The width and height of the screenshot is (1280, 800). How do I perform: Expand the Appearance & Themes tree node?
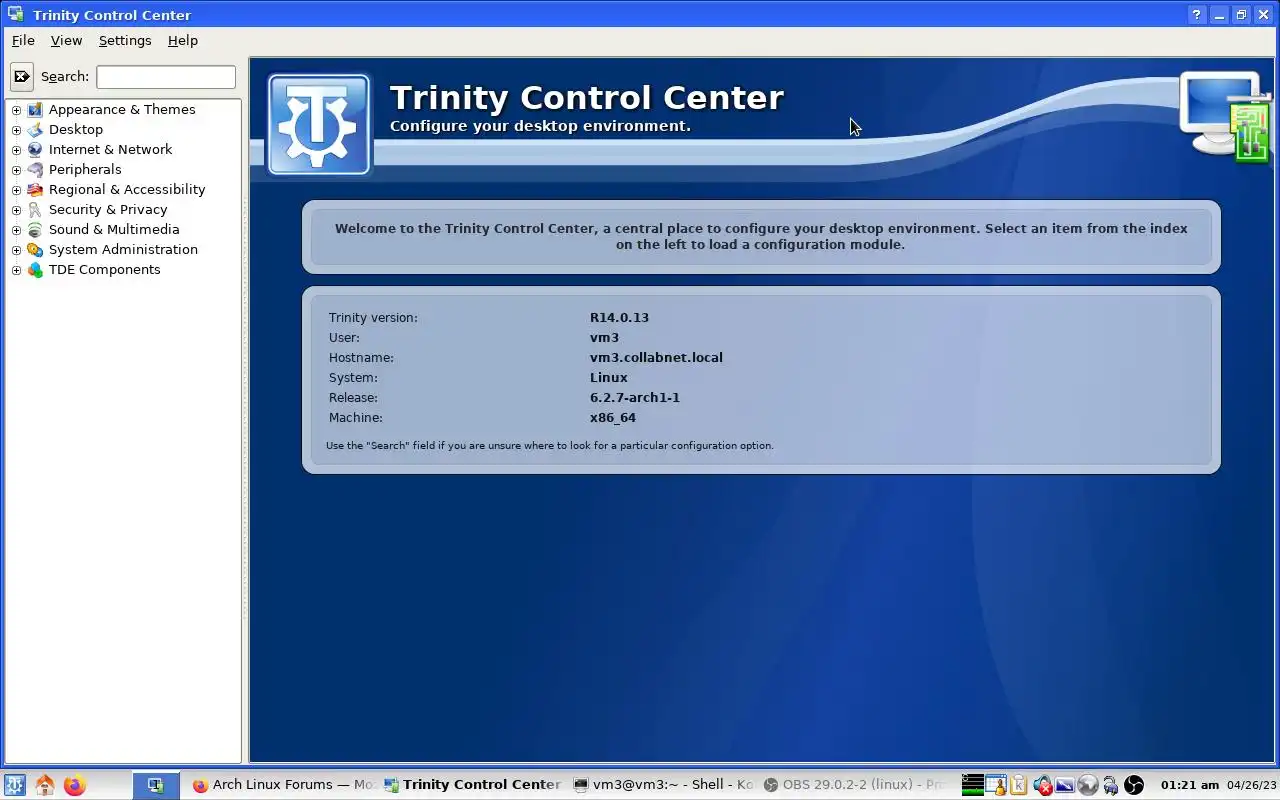click(16, 110)
